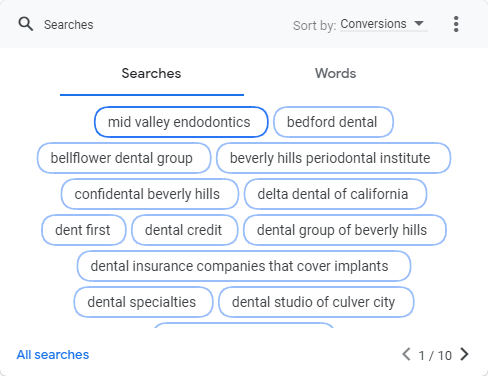The width and height of the screenshot is (488, 376).
Task: Go to the previous page of searches
Action: pyautogui.click(x=406, y=354)
